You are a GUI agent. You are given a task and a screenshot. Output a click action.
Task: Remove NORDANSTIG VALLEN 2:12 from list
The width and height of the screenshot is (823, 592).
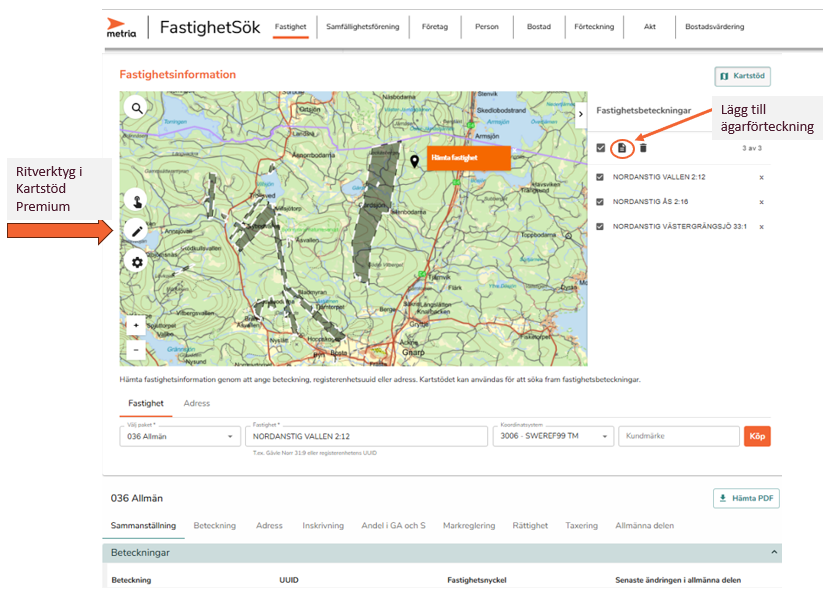761,177
